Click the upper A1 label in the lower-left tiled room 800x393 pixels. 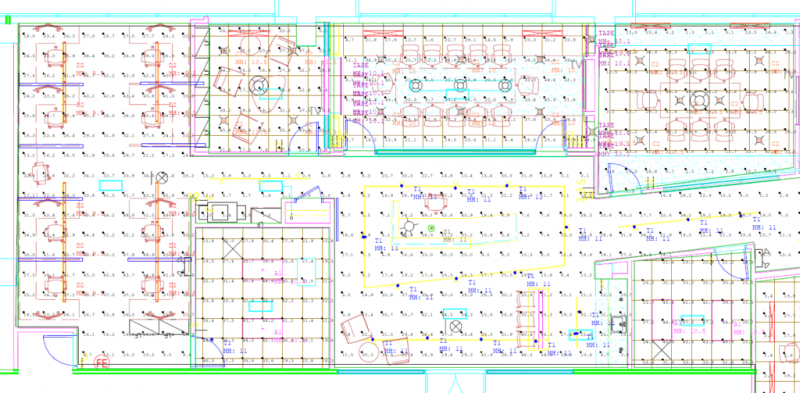pyautogui.click(x=278, y=274)
